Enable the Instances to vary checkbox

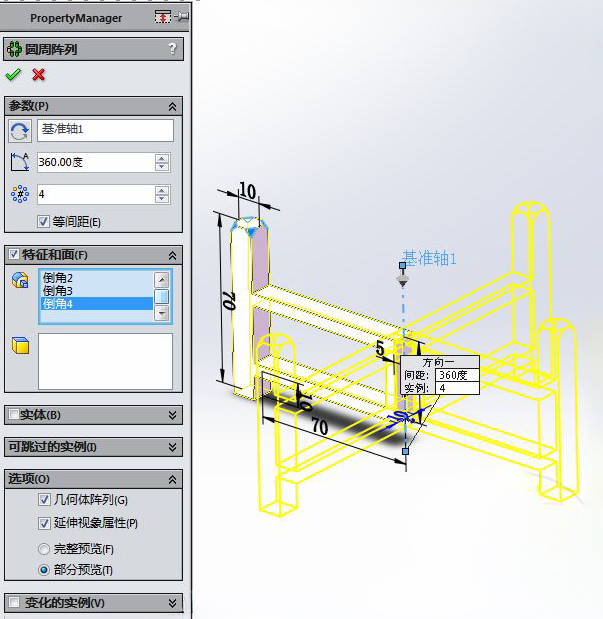[x=14, y=602]
